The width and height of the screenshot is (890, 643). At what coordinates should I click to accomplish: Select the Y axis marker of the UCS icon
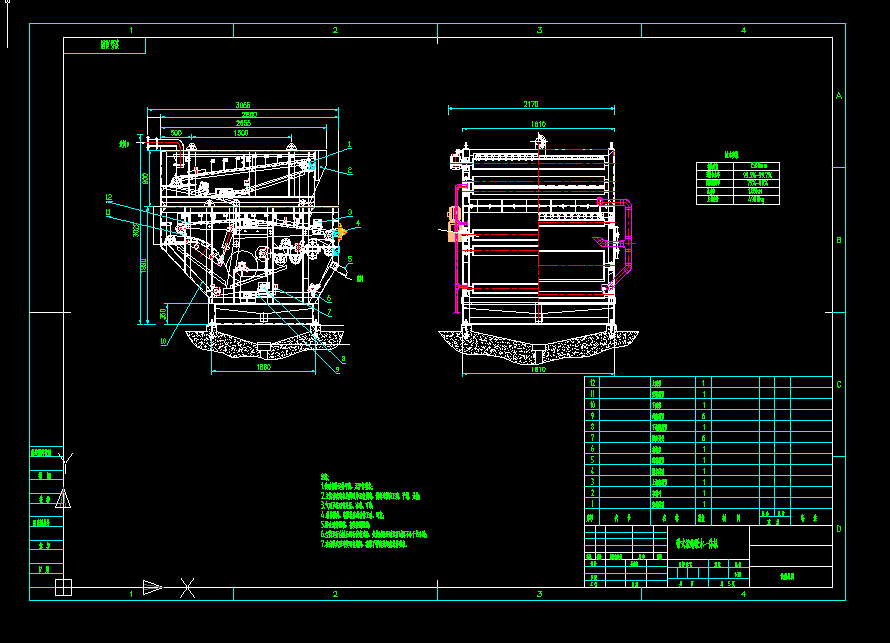pyautogui.click(x=66, y=463)
